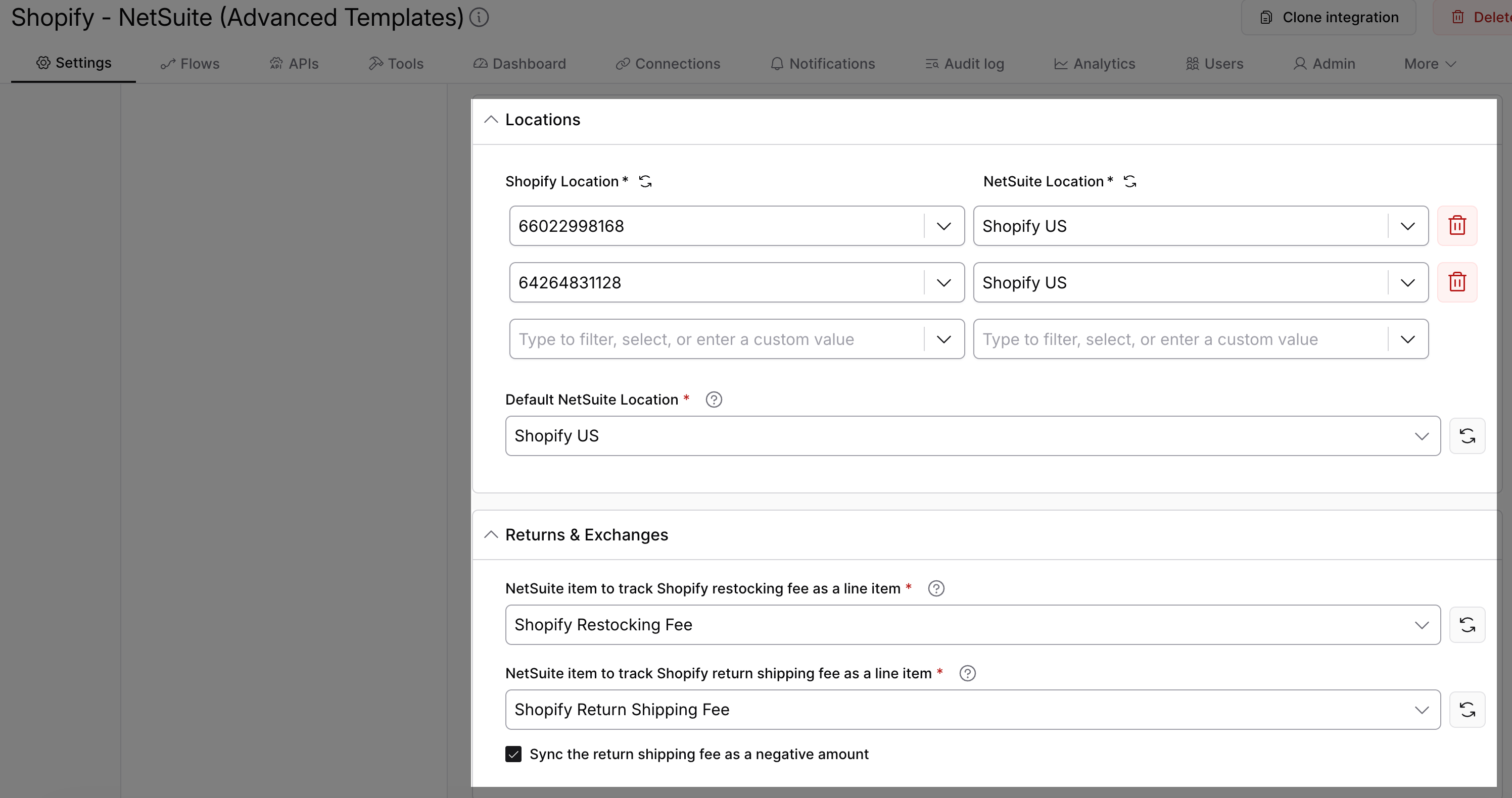Open dropdown arrow of empty NetSuite location row

(1407, 339)
